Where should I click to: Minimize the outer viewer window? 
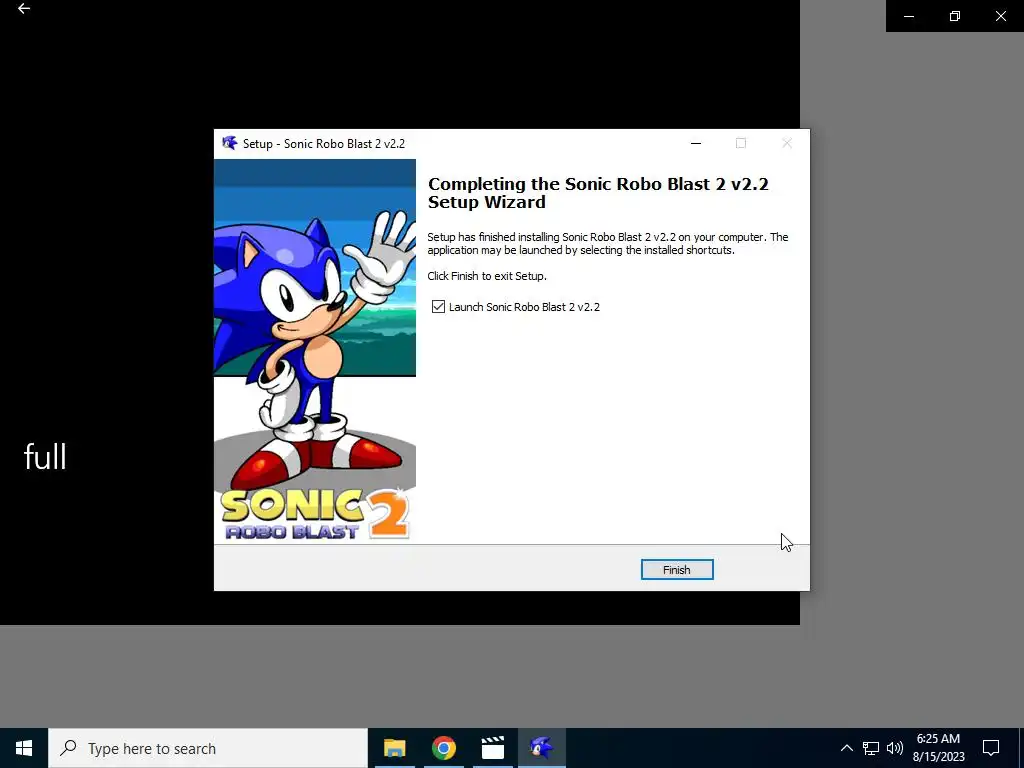909,16
